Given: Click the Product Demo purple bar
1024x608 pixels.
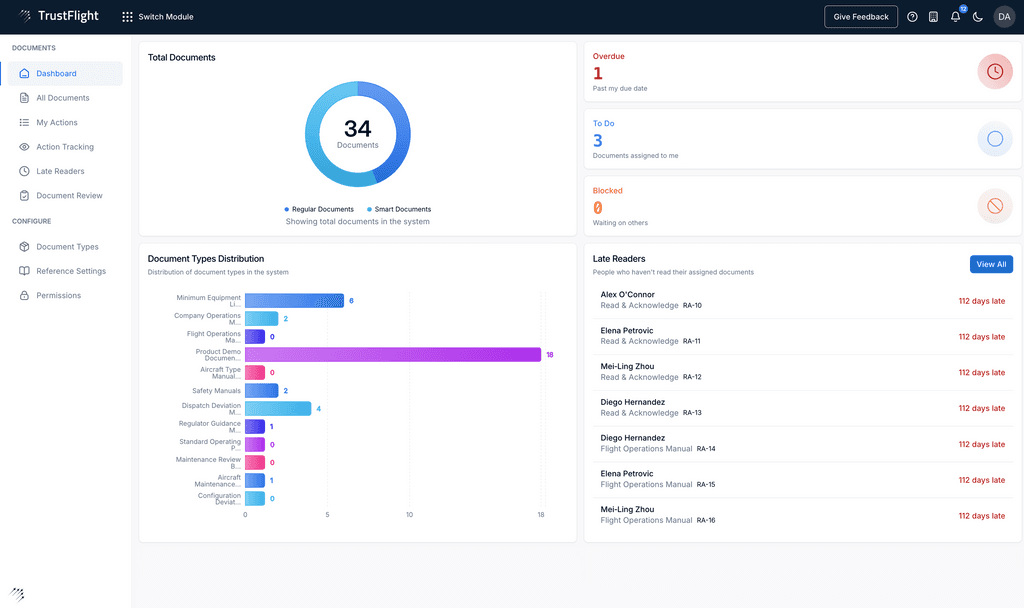Looking at the screenshot, I should tap(392, 354).
